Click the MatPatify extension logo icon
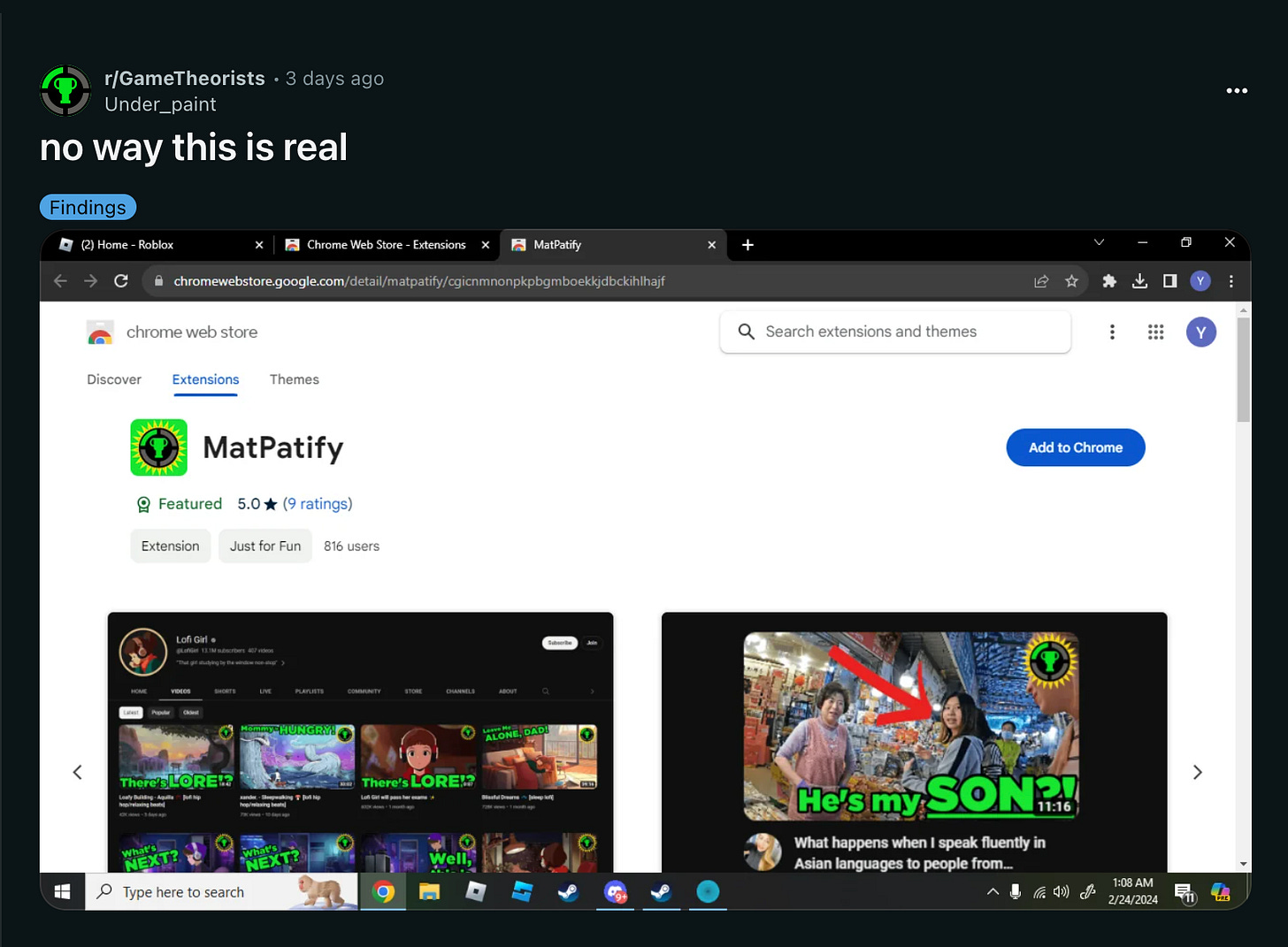 [159, 447]
